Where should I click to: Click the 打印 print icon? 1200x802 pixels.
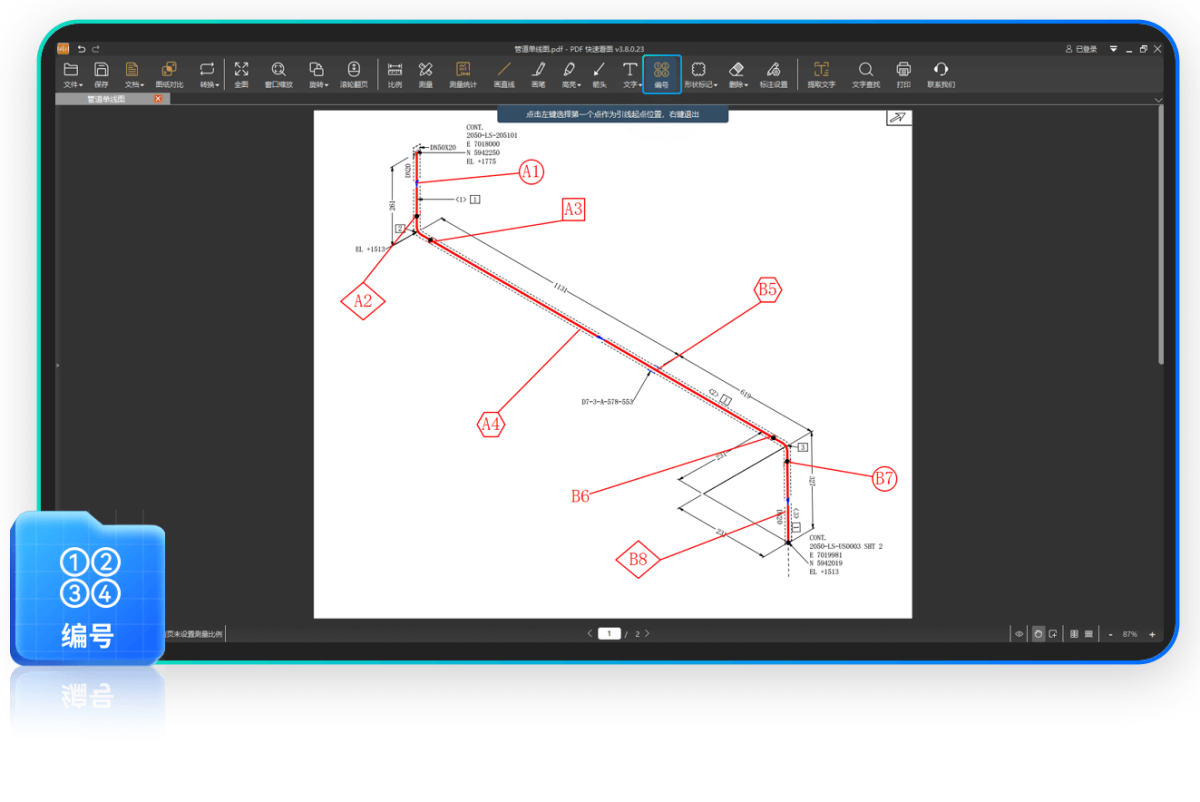click(x=904, y=73)
